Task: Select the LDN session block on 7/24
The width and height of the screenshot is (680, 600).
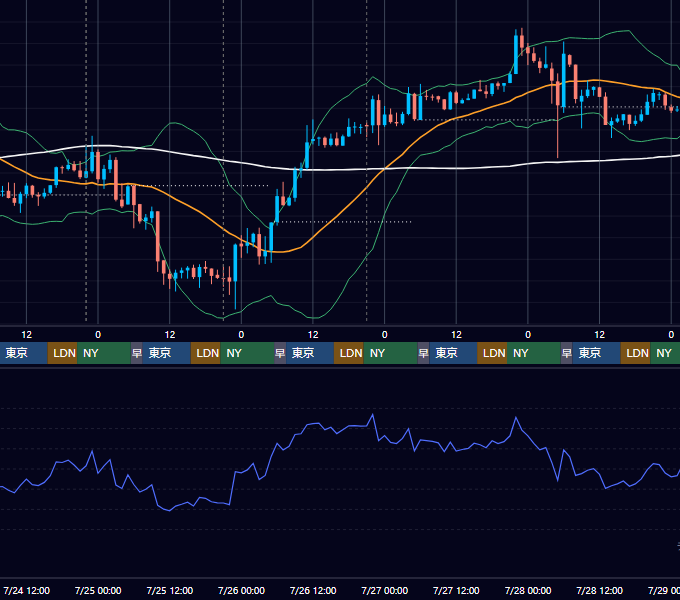Action: coord(62,353)
